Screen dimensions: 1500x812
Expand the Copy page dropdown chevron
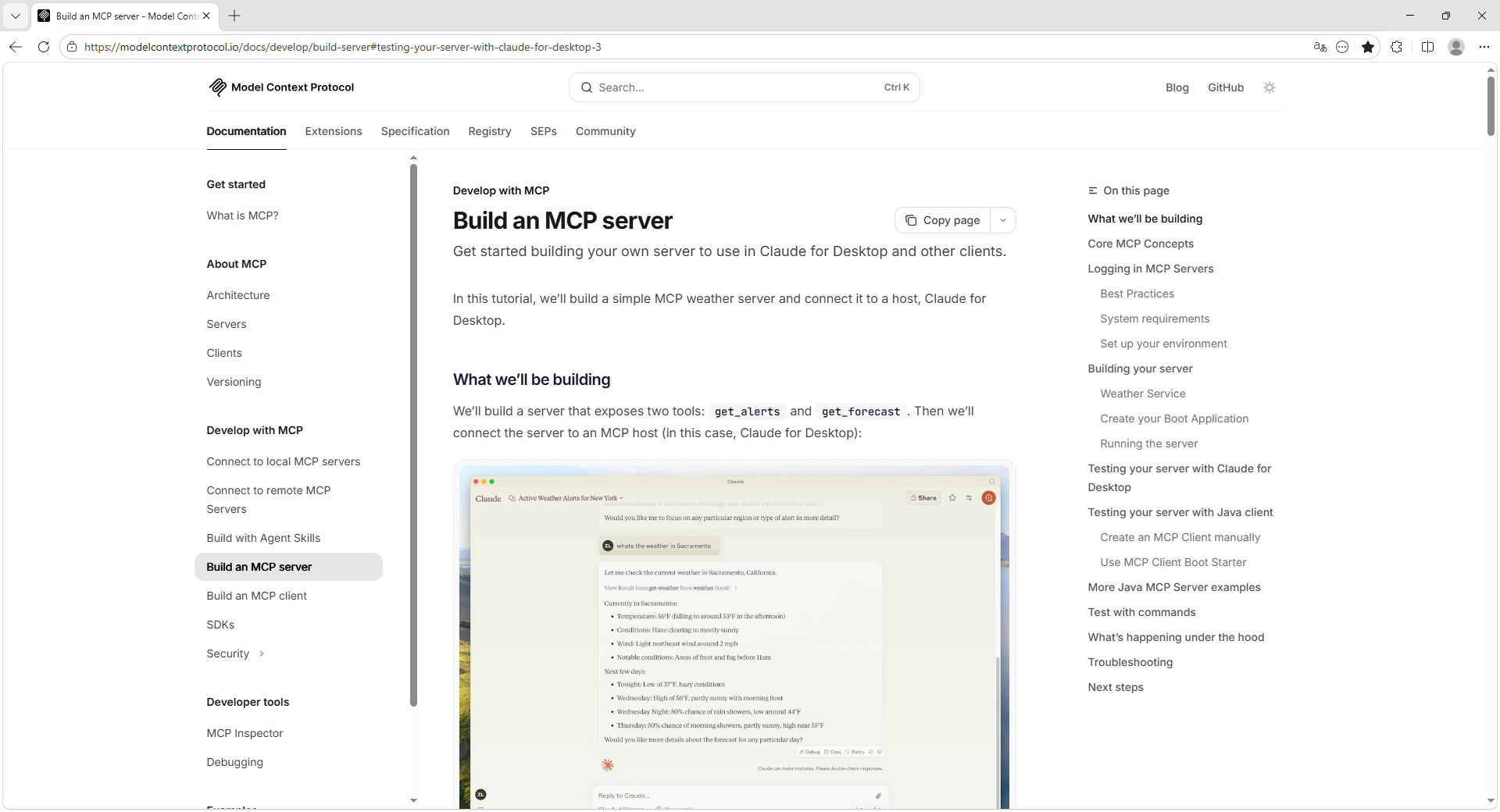1003,220
